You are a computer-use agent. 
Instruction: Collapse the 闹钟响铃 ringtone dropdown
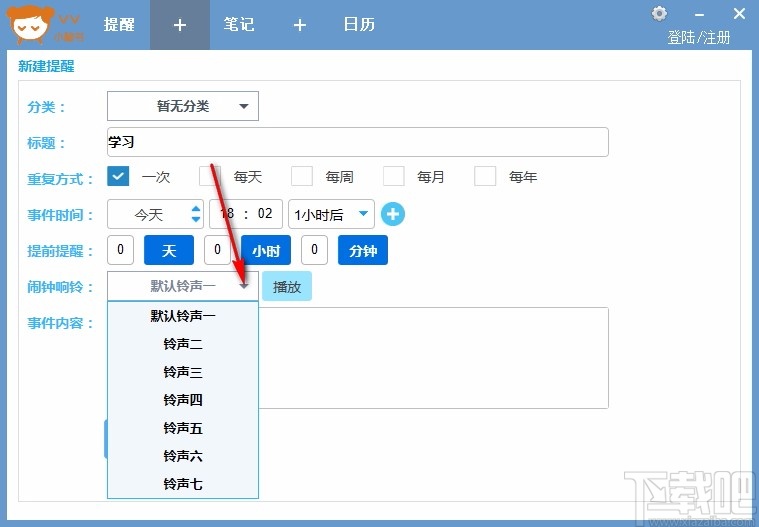point(183,286)
